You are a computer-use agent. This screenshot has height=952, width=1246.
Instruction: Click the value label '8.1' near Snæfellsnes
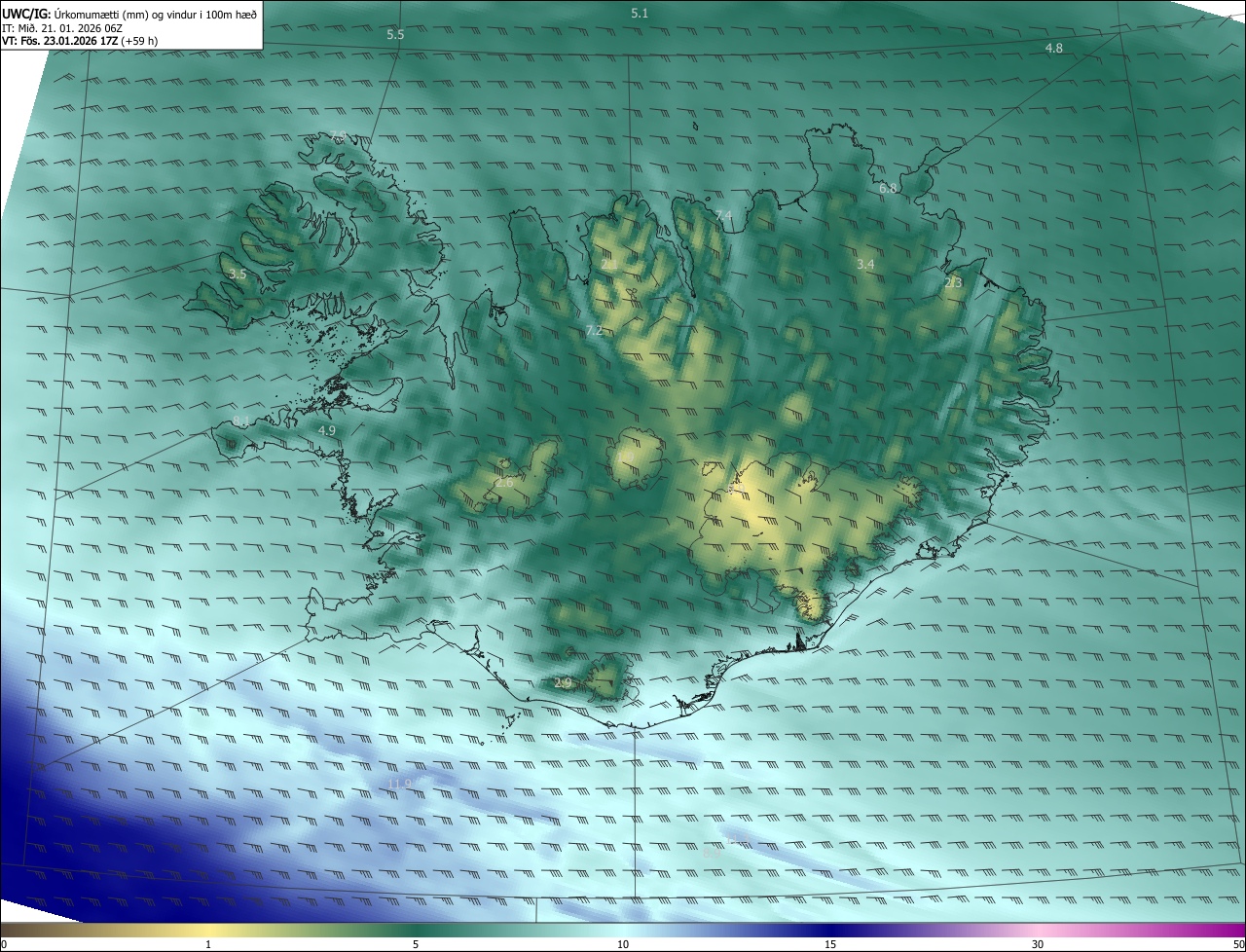[x=241, y=421]
